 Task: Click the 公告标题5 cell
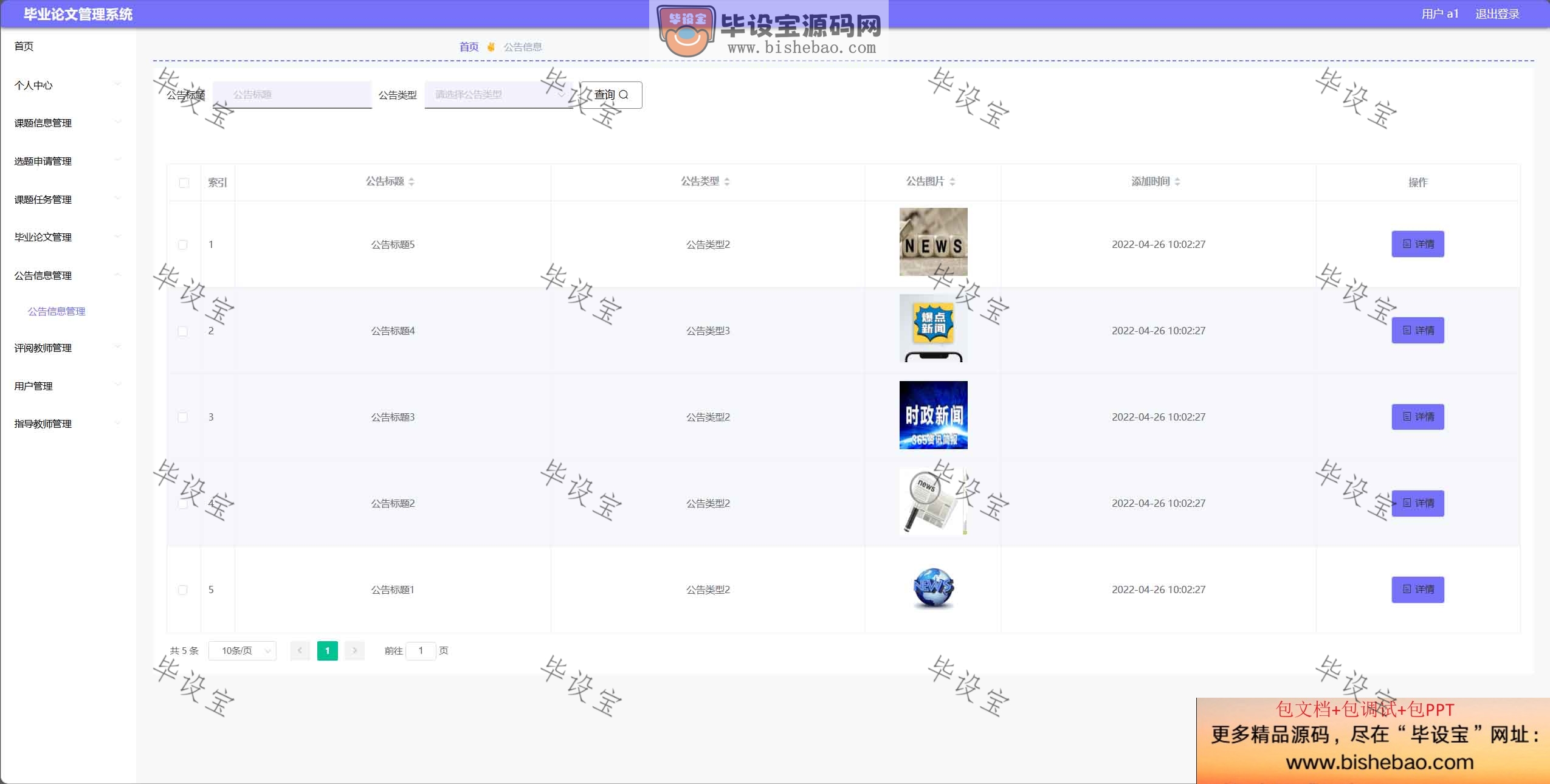tap(393, 245)
